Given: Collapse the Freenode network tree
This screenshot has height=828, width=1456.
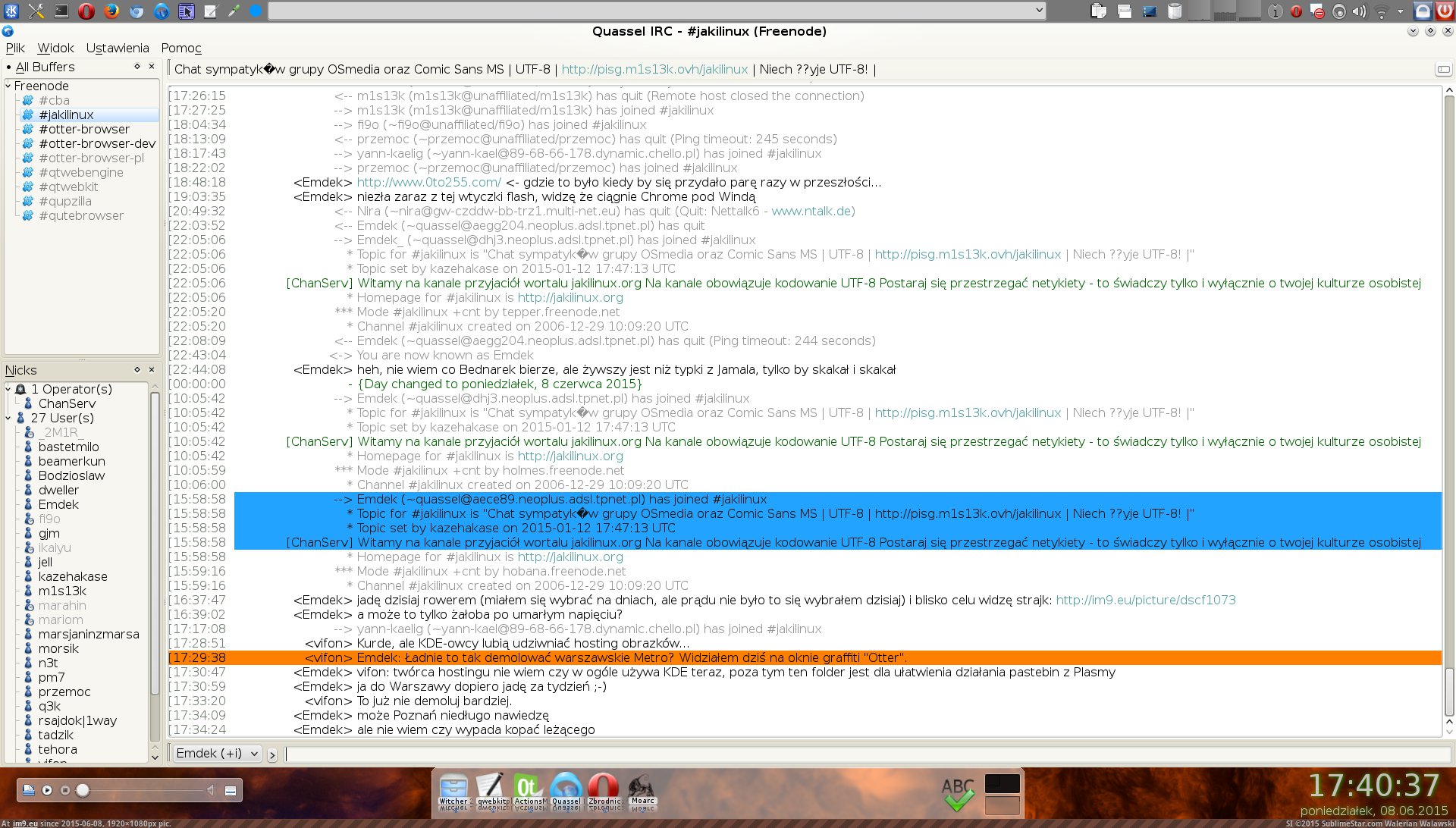Looking at the screenshot, I should (x=8, y=86).
